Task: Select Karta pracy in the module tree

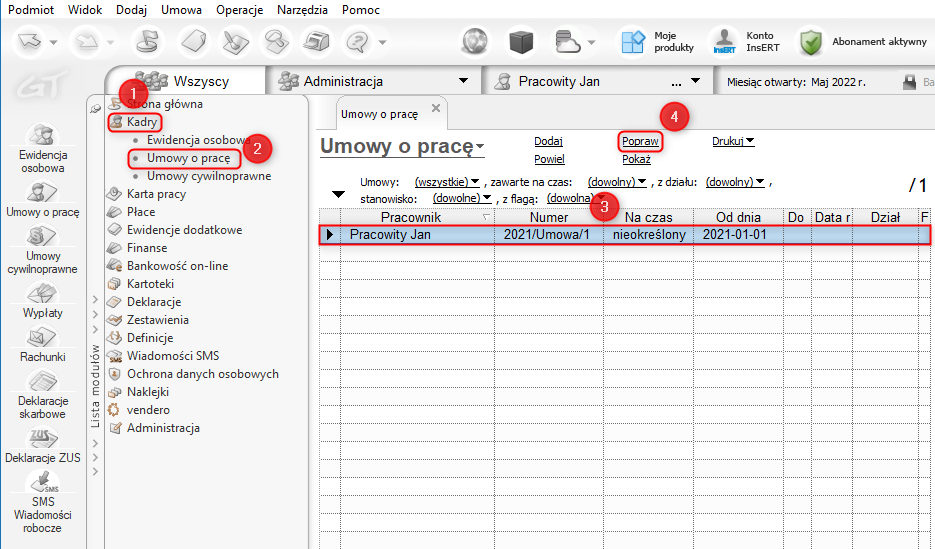Action: point(156,194)
